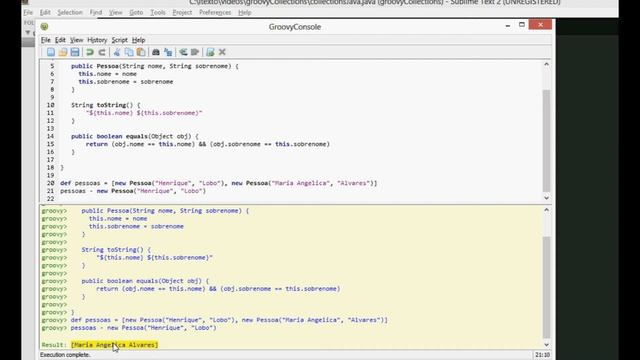Screen dimensions: 640x360
Task: Click the GroovyConsole window title text
Action: (295, 27)
